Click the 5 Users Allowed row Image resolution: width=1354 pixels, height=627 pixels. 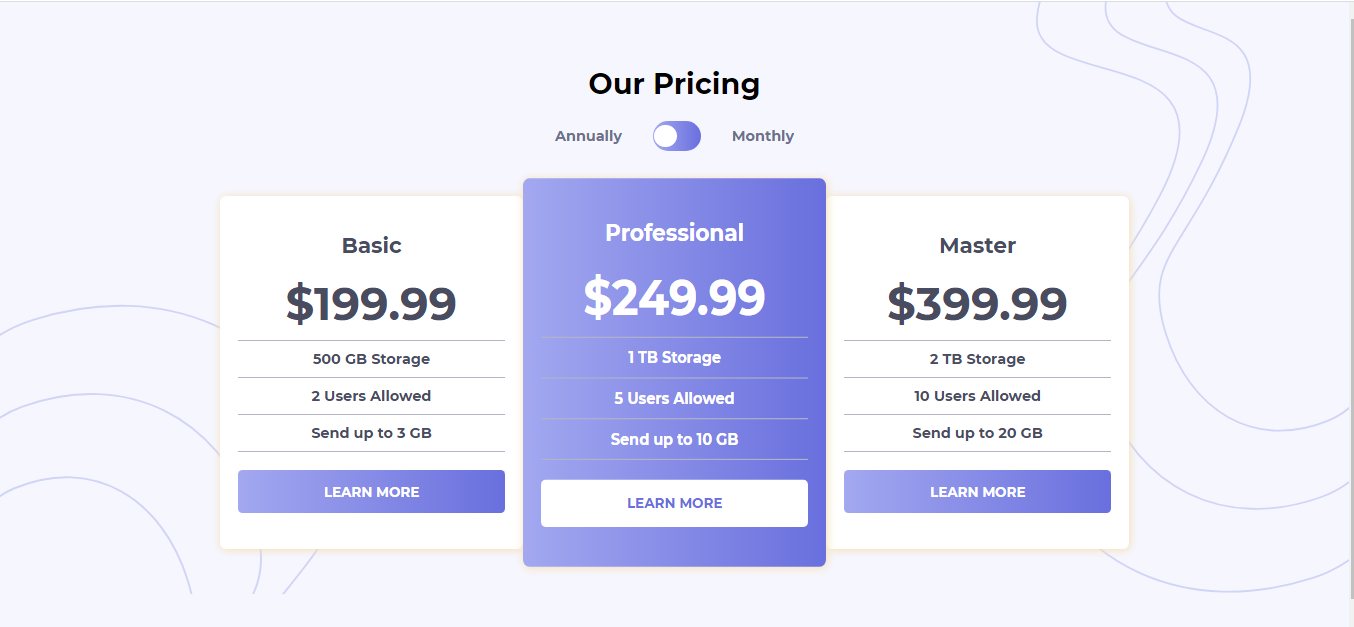coord(674,398)
